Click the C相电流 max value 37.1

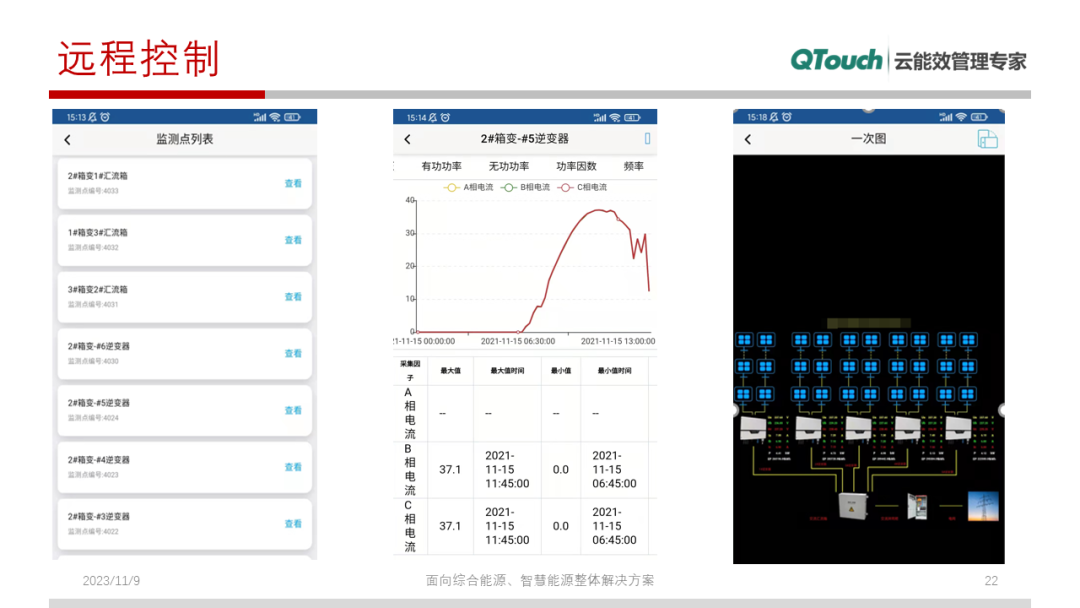(x=450, y=526)
